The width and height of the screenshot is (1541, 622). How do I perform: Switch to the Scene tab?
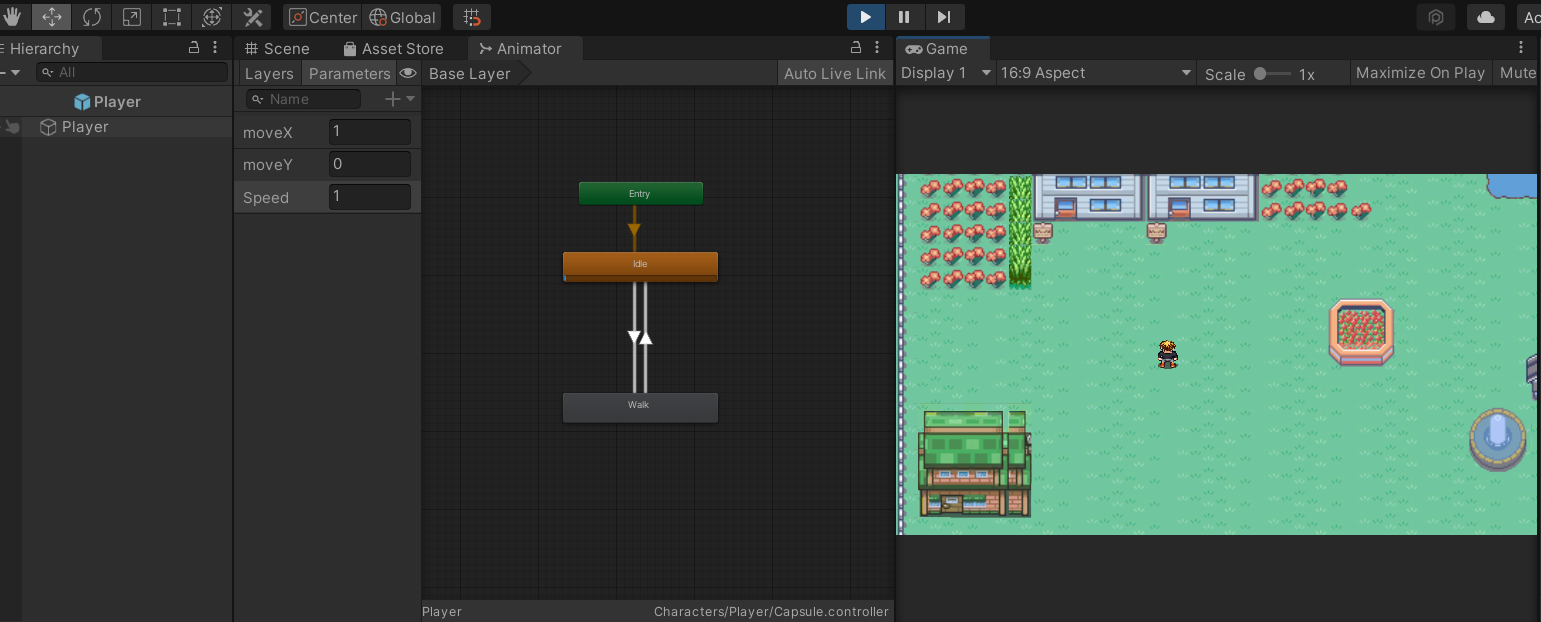tap(277, 48)
